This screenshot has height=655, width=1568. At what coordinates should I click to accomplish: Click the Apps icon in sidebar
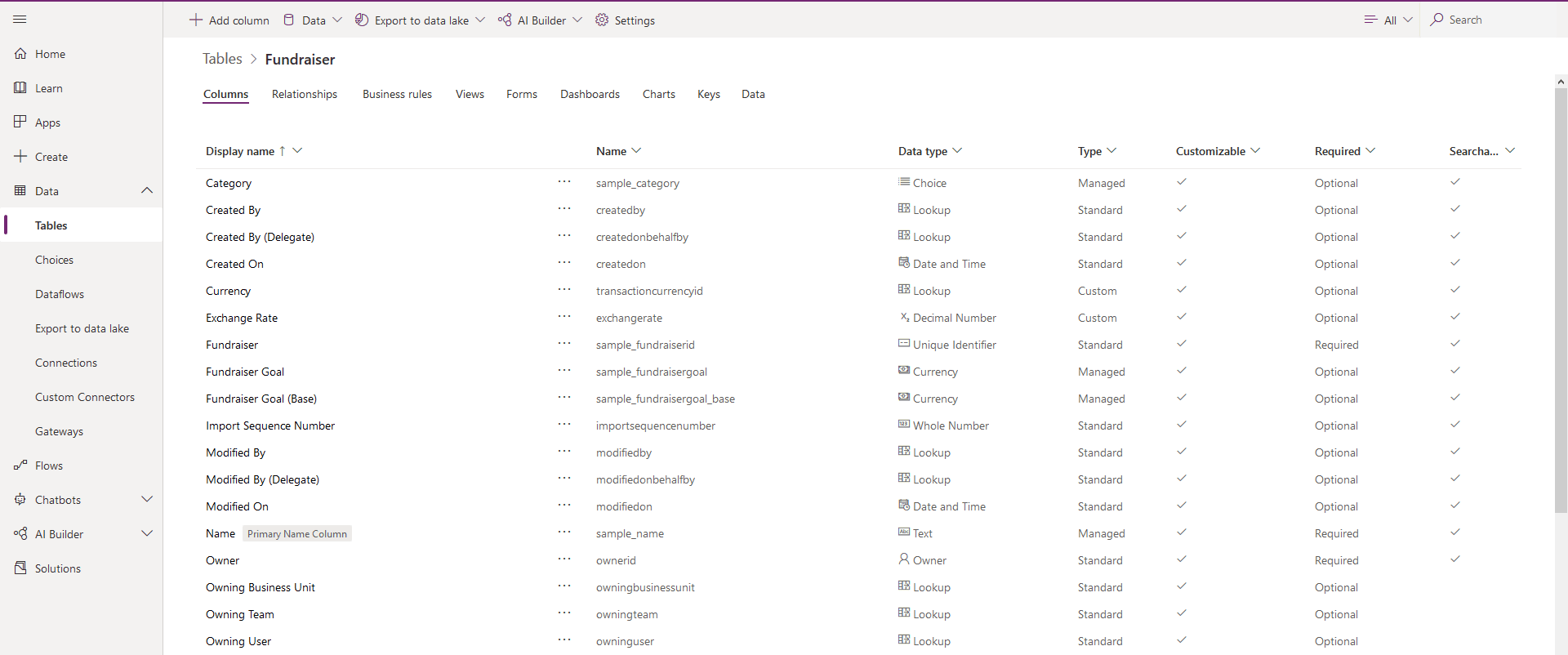20,123
